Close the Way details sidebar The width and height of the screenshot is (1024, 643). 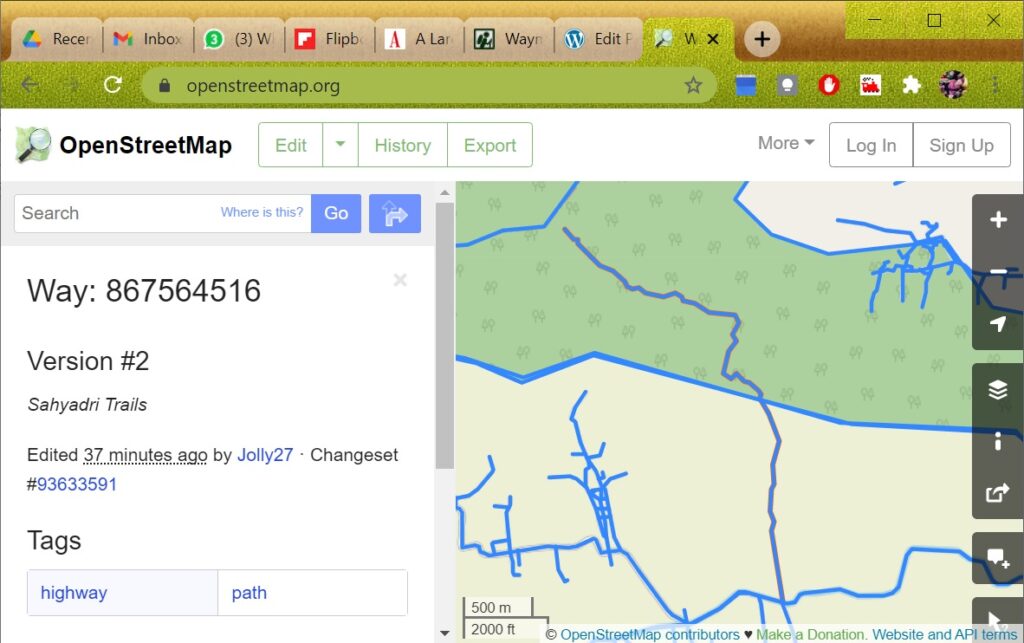[x=400, y=280]
